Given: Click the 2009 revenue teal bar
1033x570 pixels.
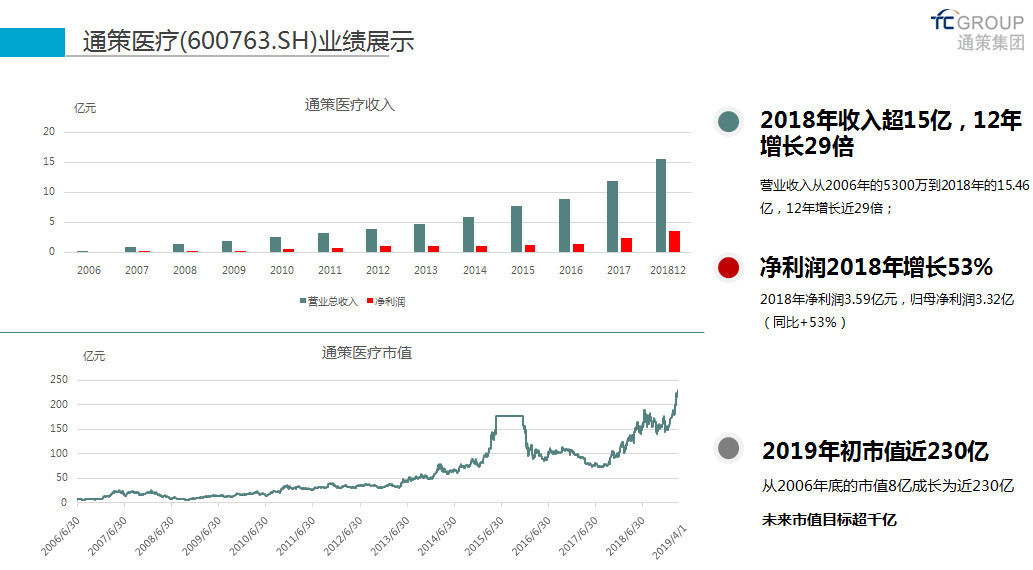Looking at the screenshot, I should pyautogui.click(x=227, y=246).
